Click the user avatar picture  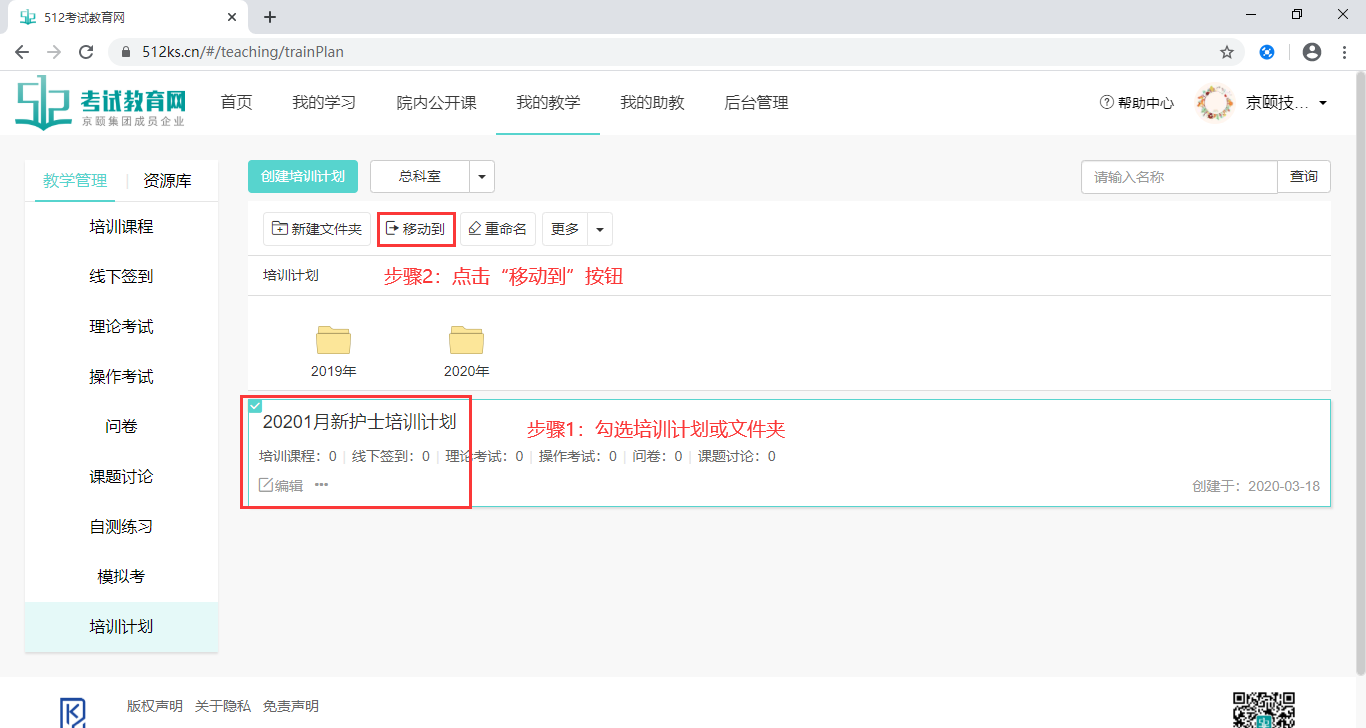[1215, 103]
